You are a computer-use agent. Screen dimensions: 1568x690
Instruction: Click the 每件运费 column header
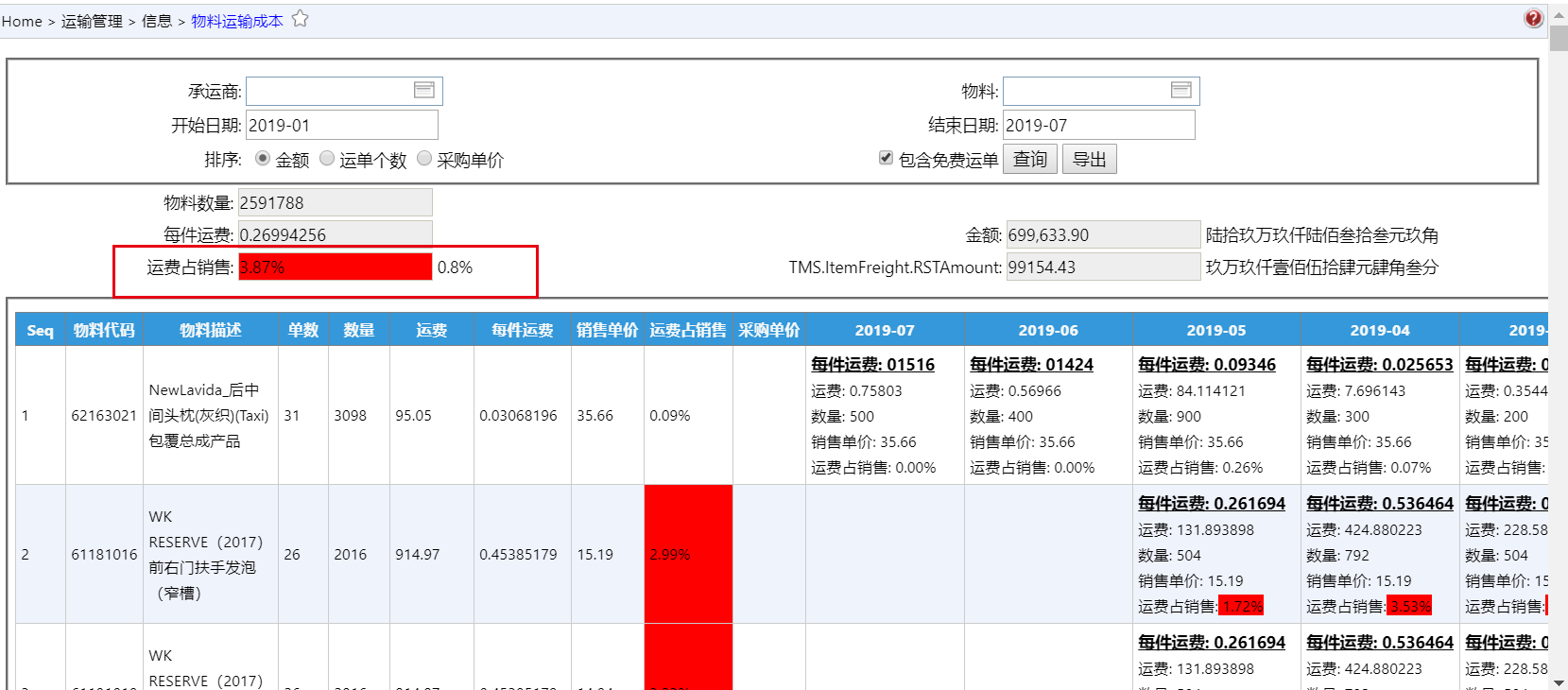523,330
